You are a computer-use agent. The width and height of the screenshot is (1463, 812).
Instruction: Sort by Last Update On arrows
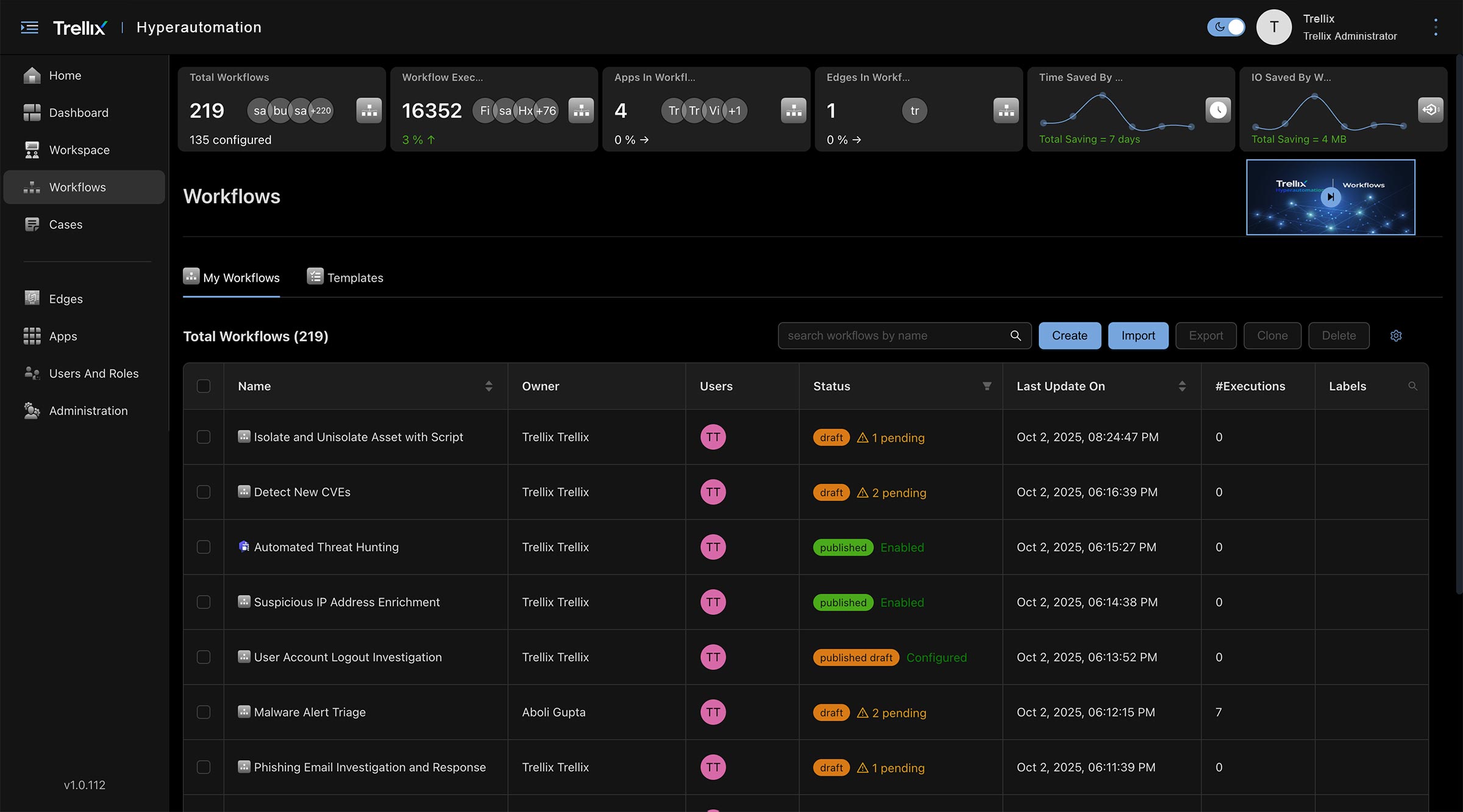(x=1182, y=386)
